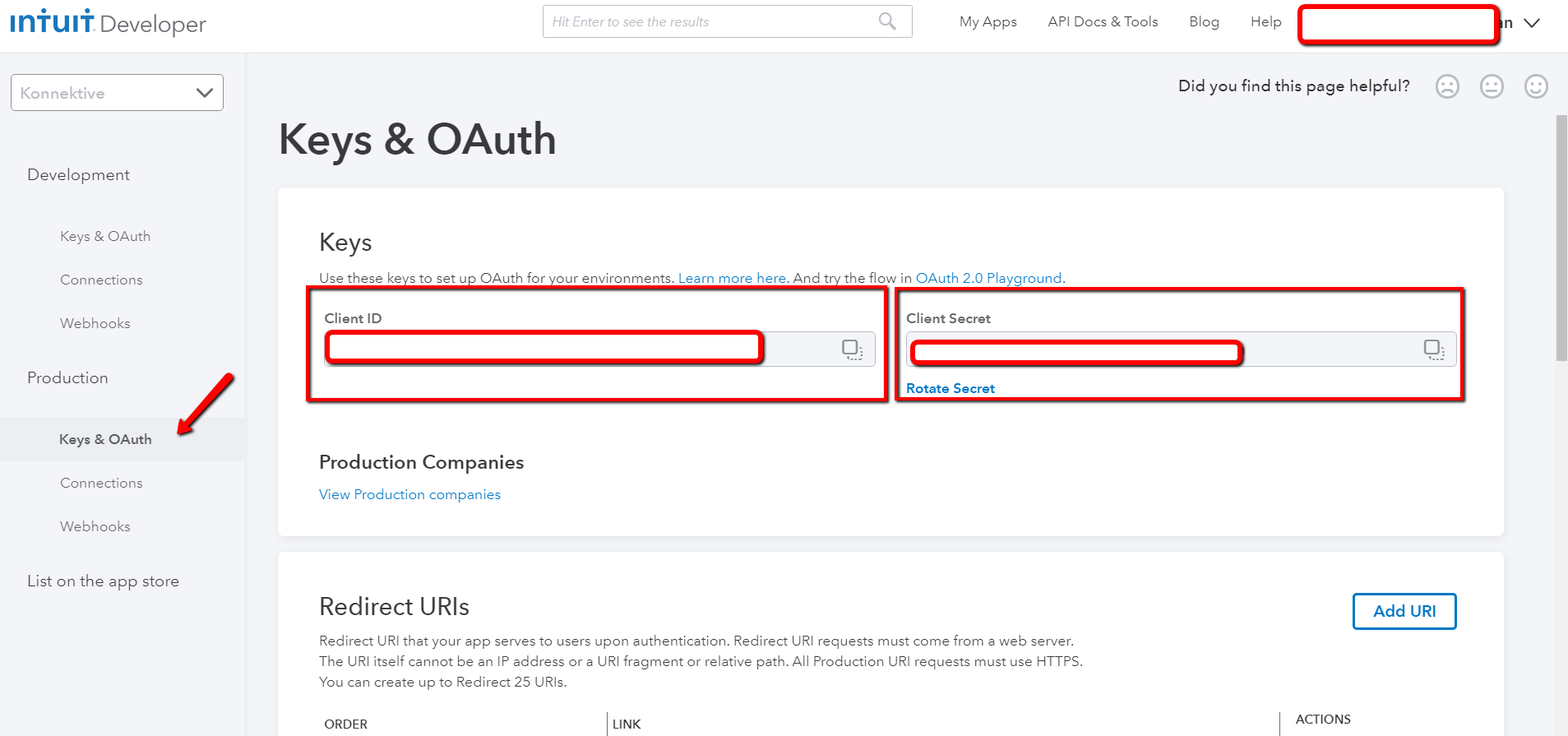The height and width of the screenshot is (736, 1568).
Task: Select Development Keys & OAuth in sidebar
Action: 105,236
